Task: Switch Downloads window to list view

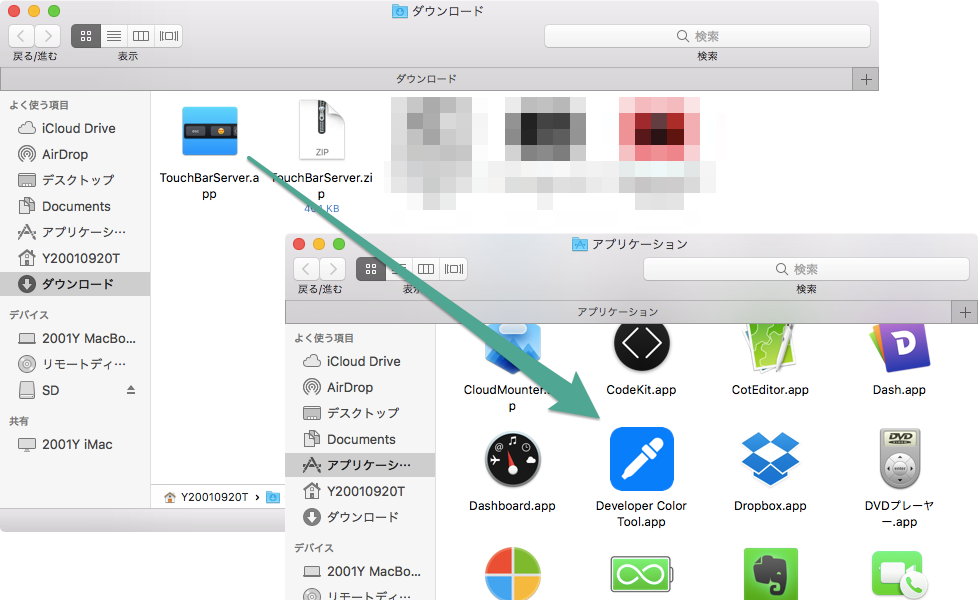Action: 114,36
